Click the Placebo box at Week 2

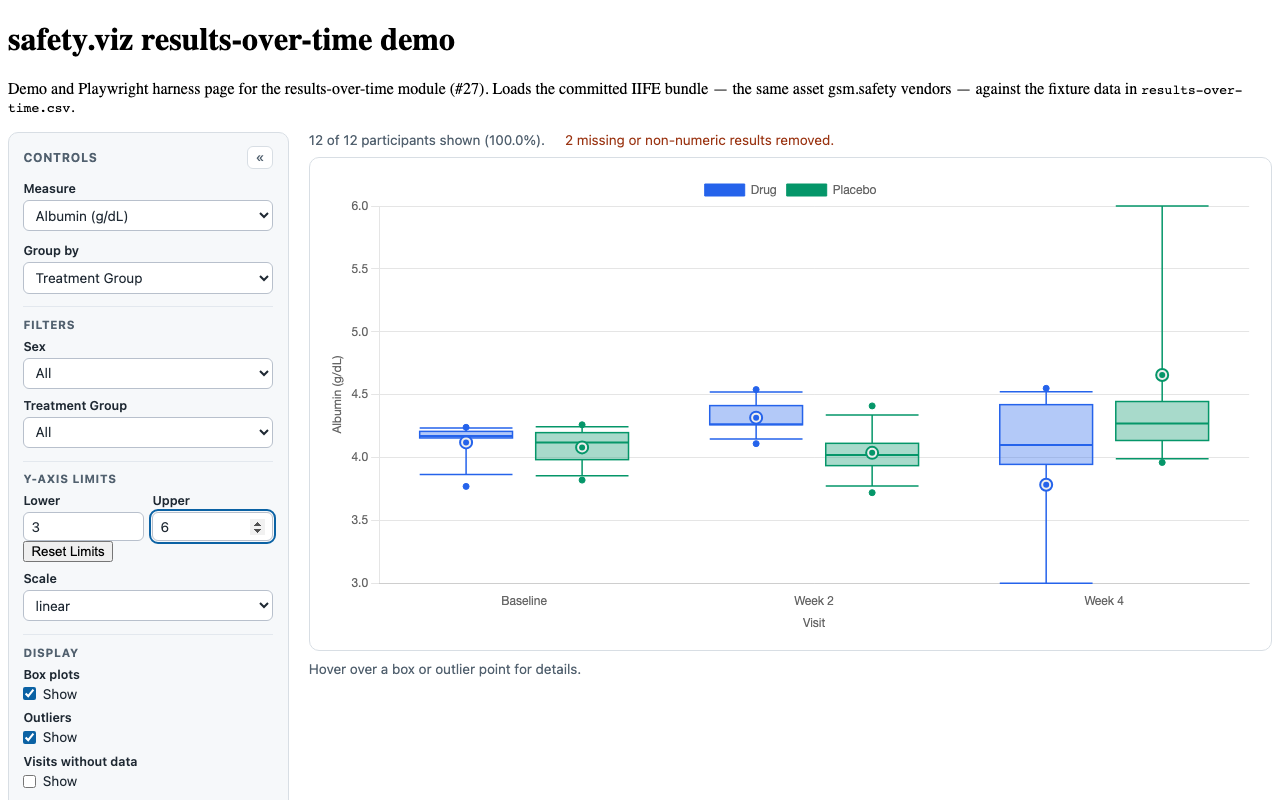[872, 454]
